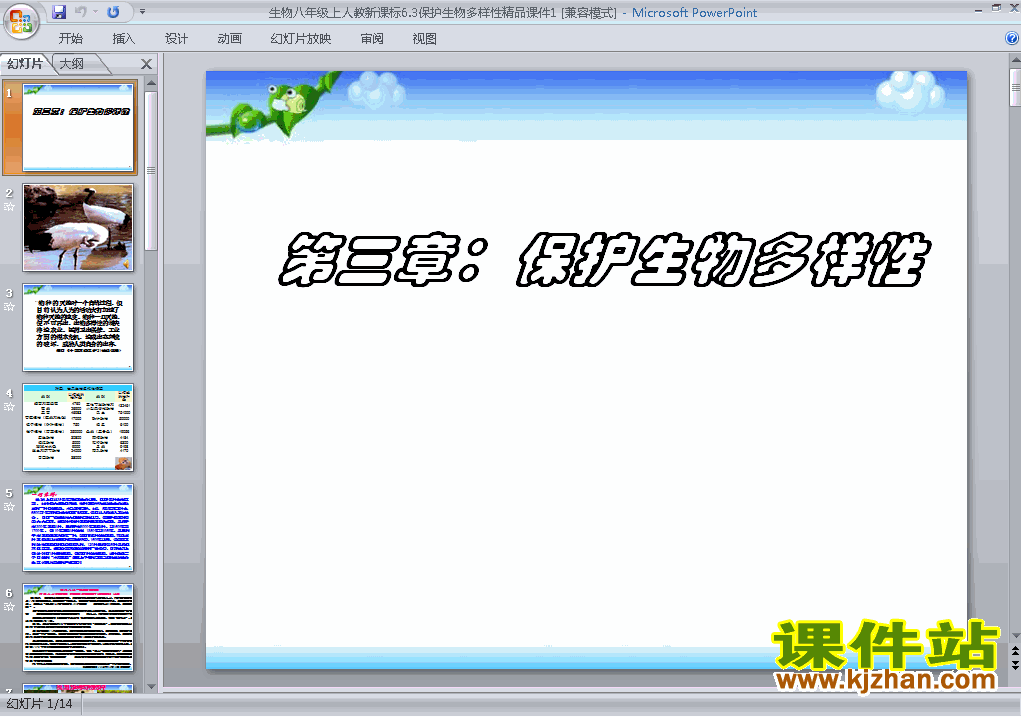
Task: Open the 动画 ribbon tab
Action: coord(229,39)
